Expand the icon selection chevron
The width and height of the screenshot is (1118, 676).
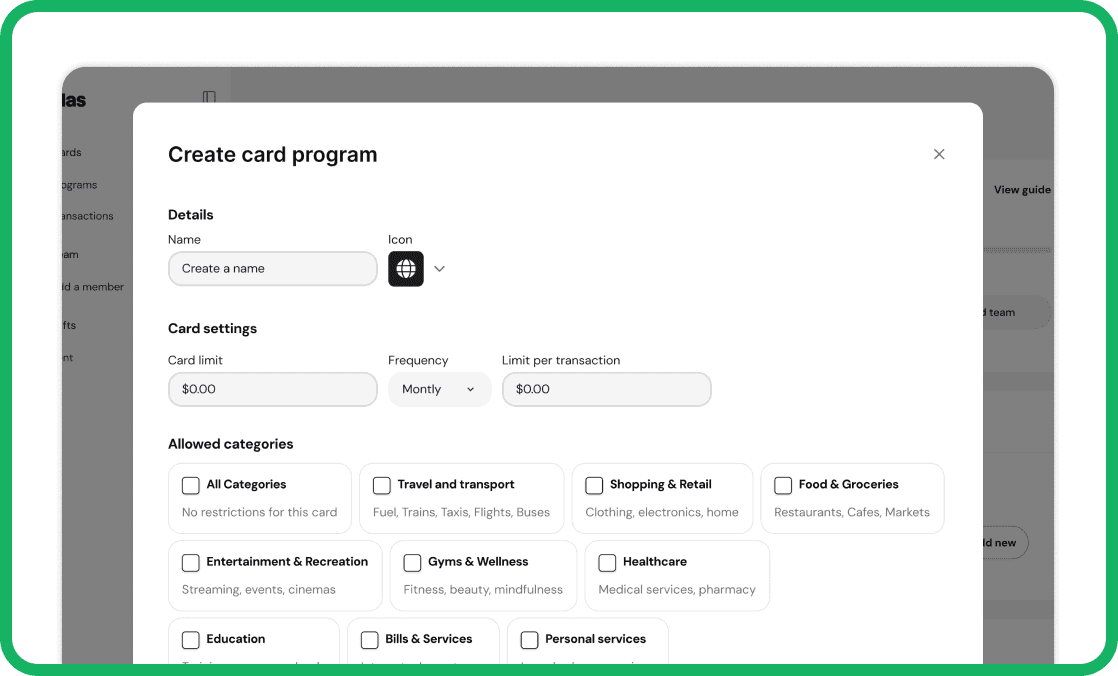point(439,268)
